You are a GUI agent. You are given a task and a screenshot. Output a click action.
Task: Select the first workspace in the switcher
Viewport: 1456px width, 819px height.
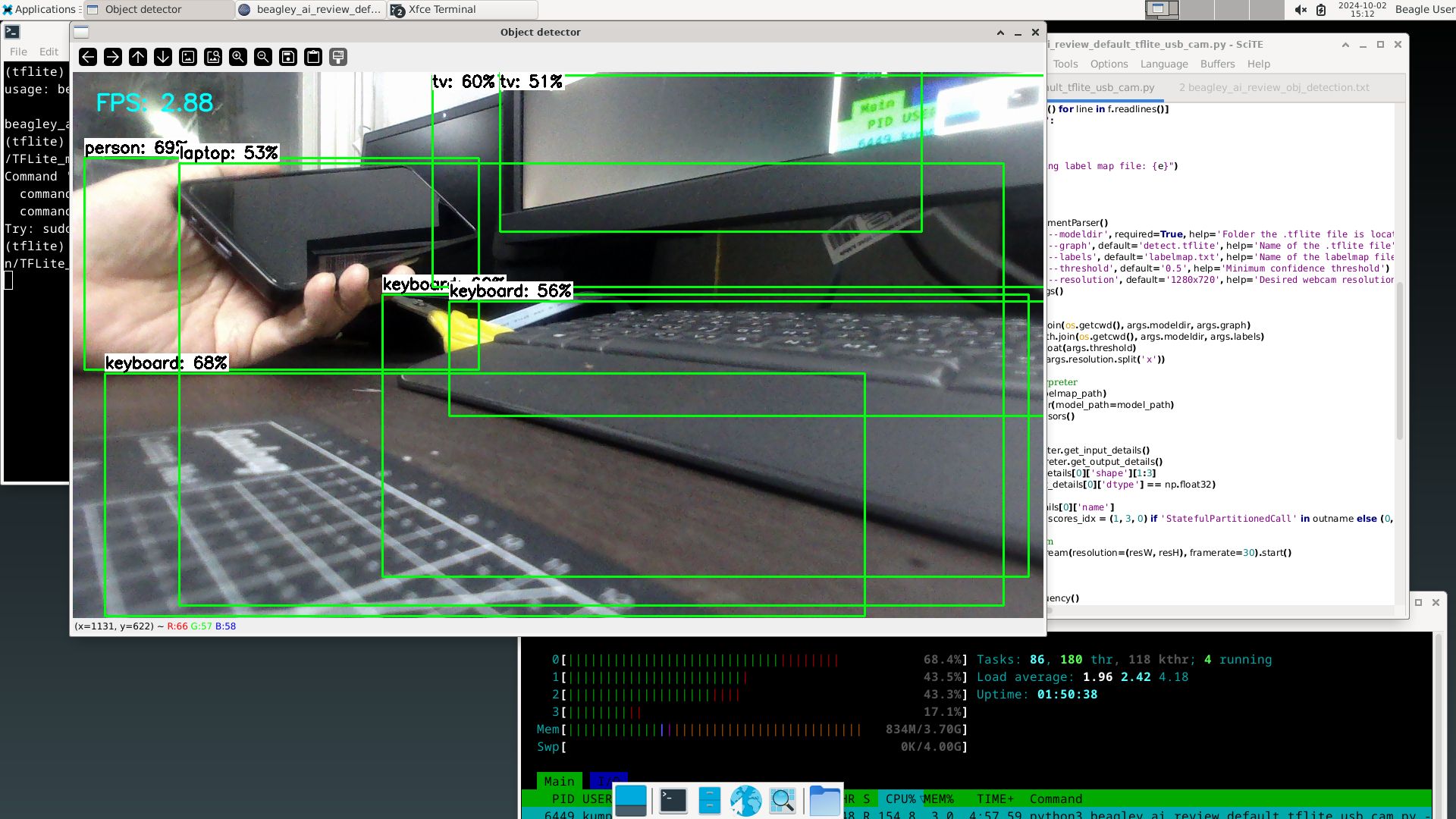click(x=1163, y=9)
